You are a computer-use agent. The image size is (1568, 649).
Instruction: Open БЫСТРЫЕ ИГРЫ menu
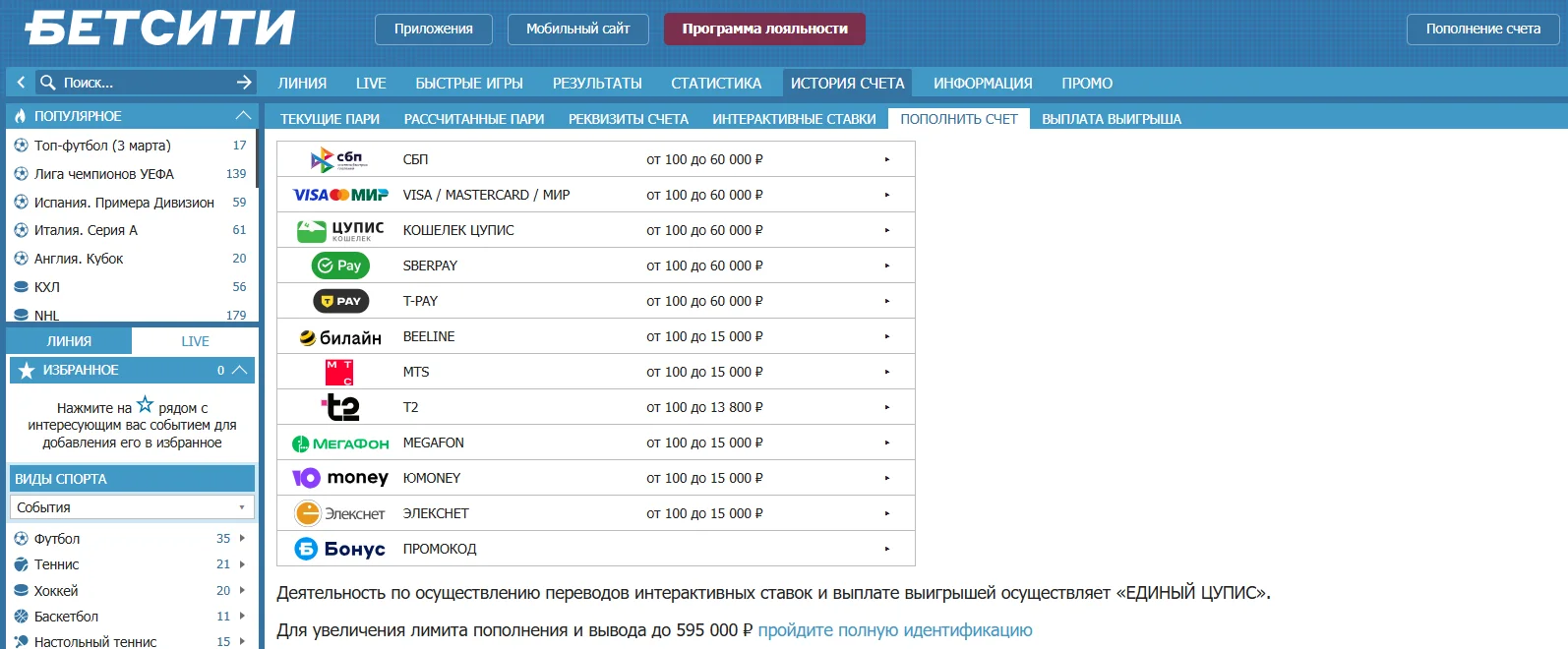[469, 84]
